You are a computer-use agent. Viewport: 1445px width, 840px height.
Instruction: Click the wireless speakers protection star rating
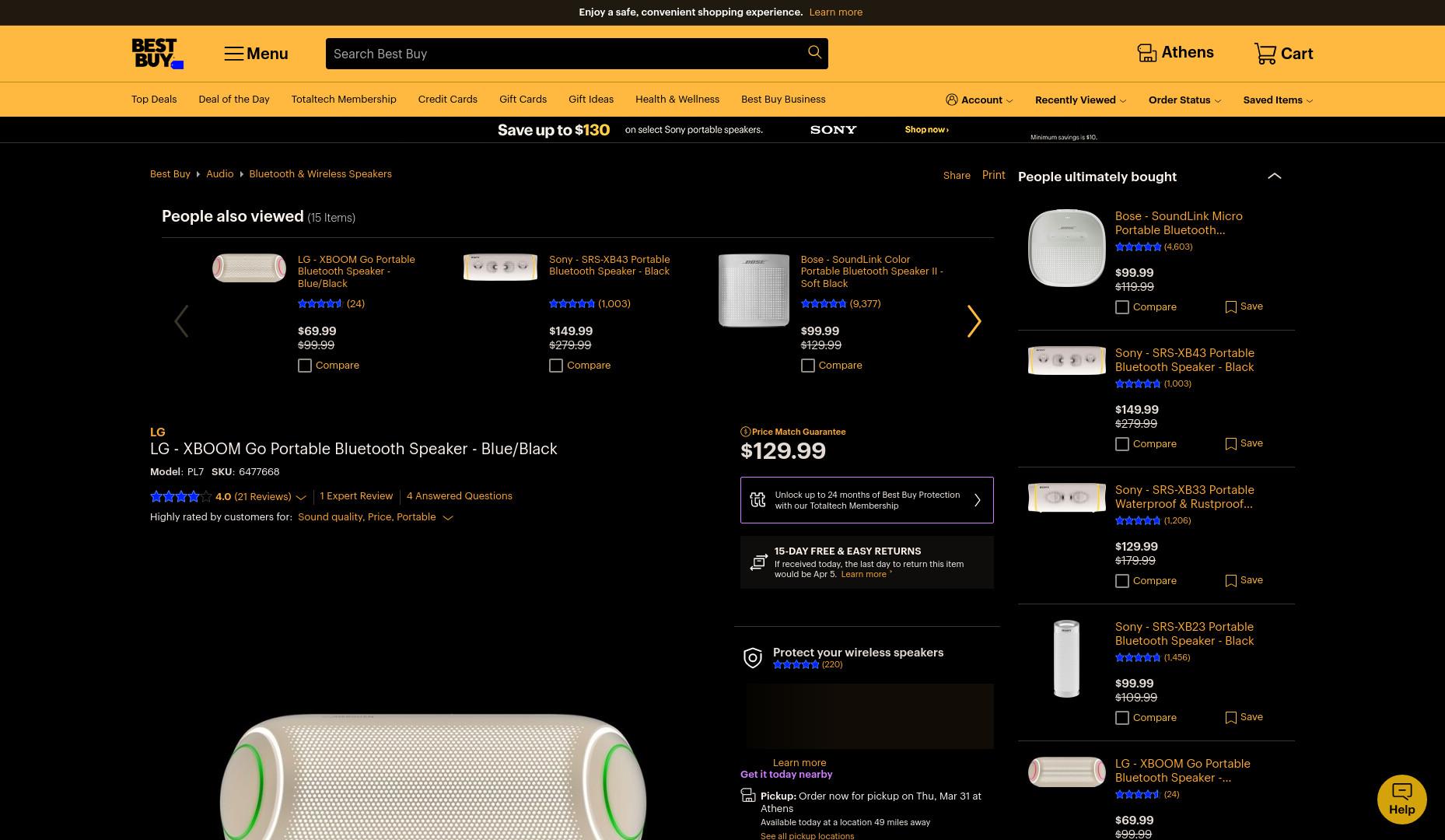[x=796, y=664]
